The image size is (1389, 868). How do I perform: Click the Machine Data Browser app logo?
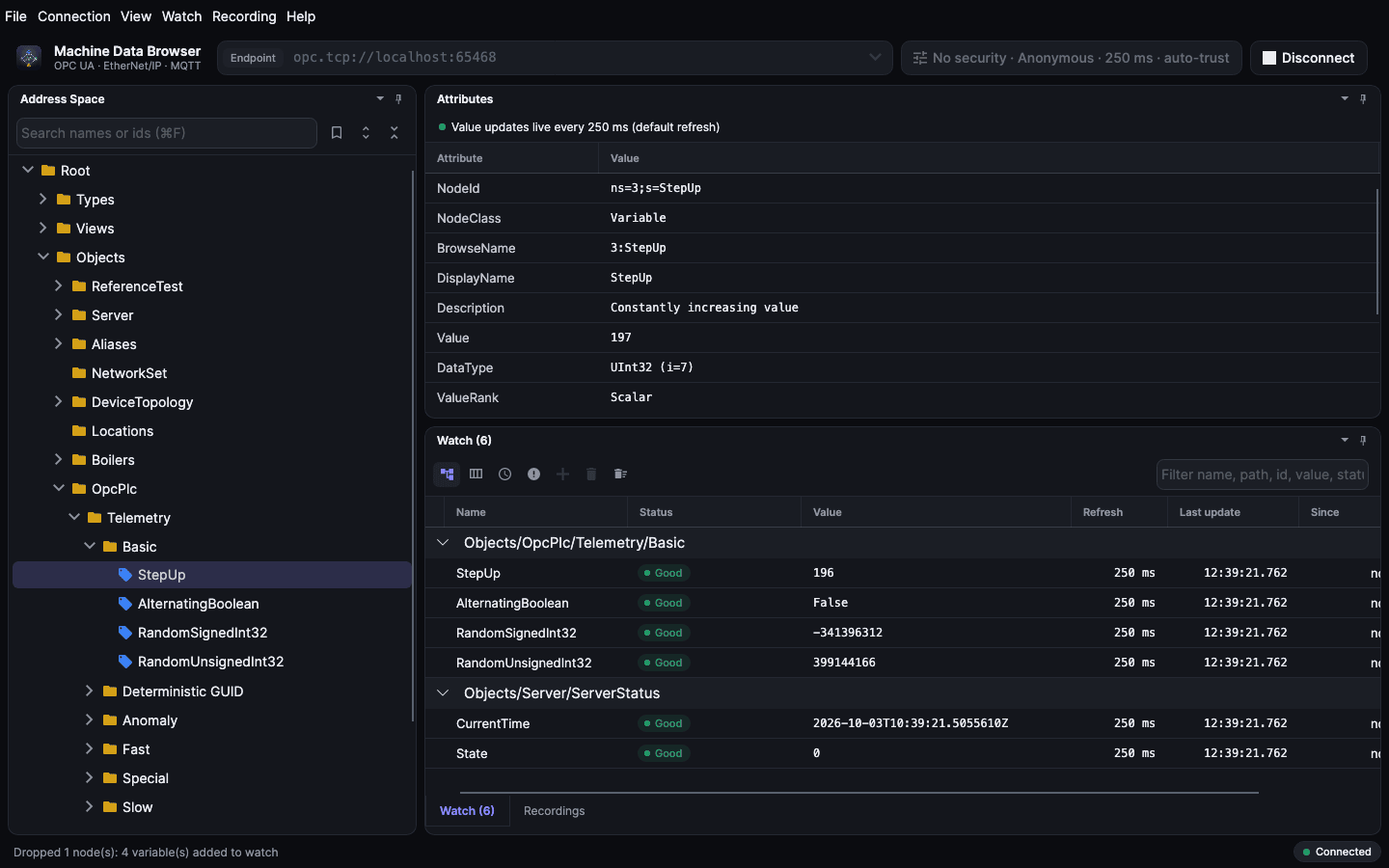click(29, 57)
